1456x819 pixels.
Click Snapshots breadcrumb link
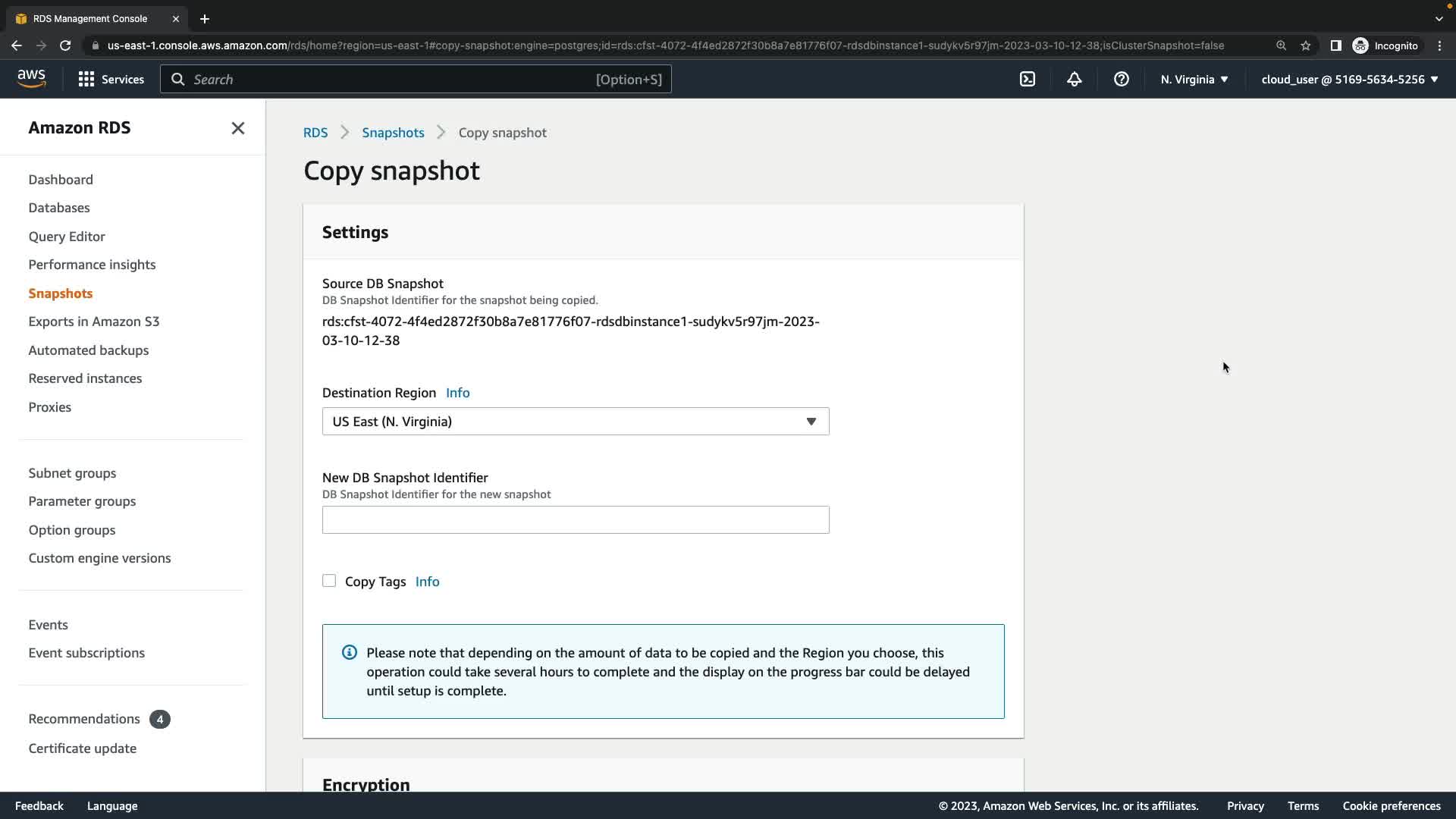click(x=393, y=133)
